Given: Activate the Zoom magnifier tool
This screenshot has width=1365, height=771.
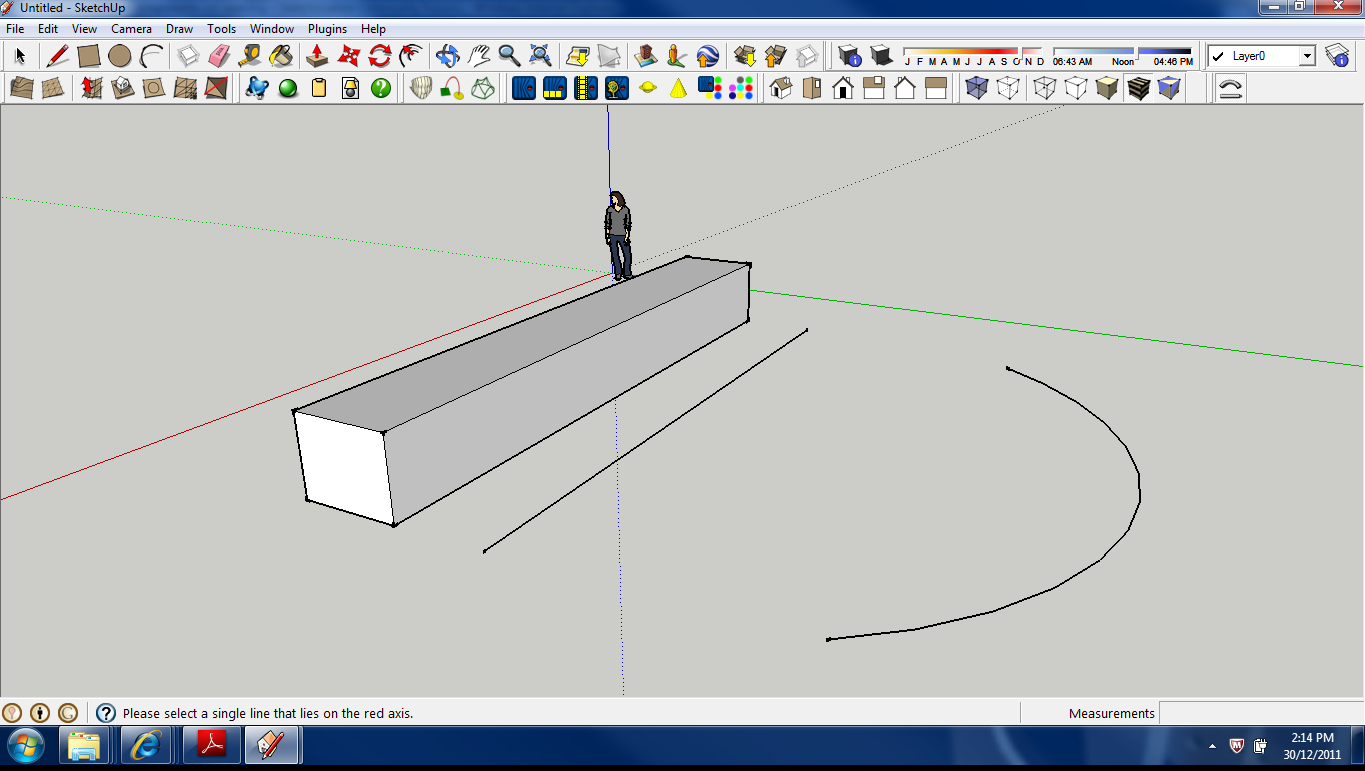Looking at the screenshot, I should [x=509, y=56].
